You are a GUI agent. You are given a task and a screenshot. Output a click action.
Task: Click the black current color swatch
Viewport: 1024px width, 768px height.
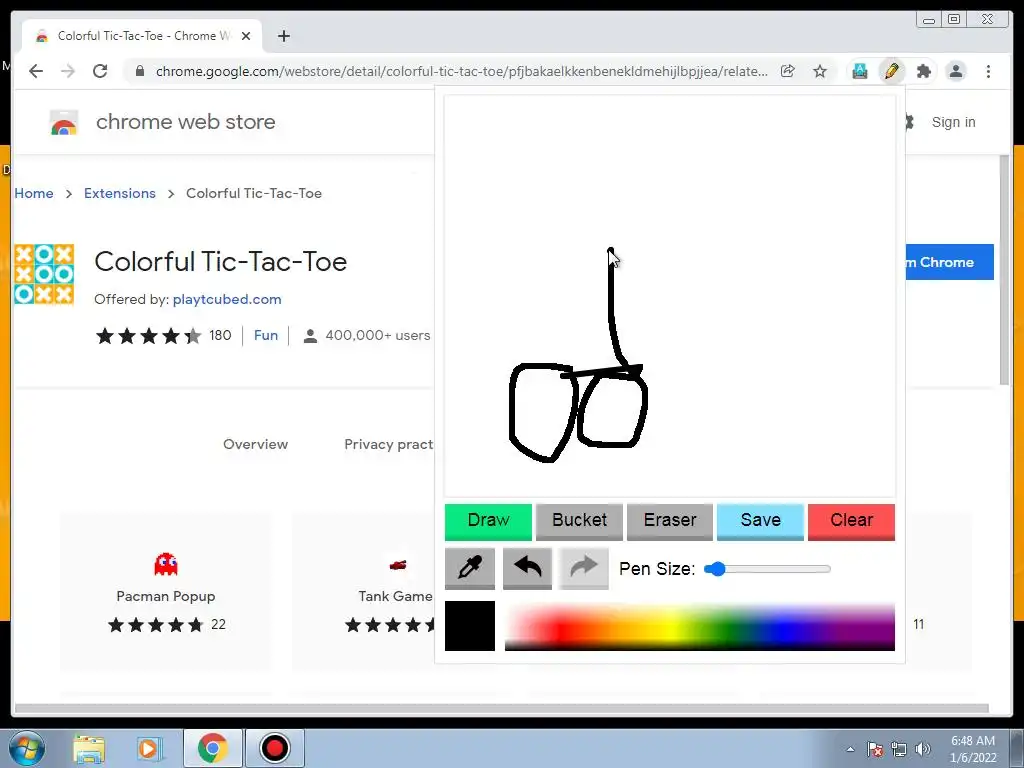(470, 626)
